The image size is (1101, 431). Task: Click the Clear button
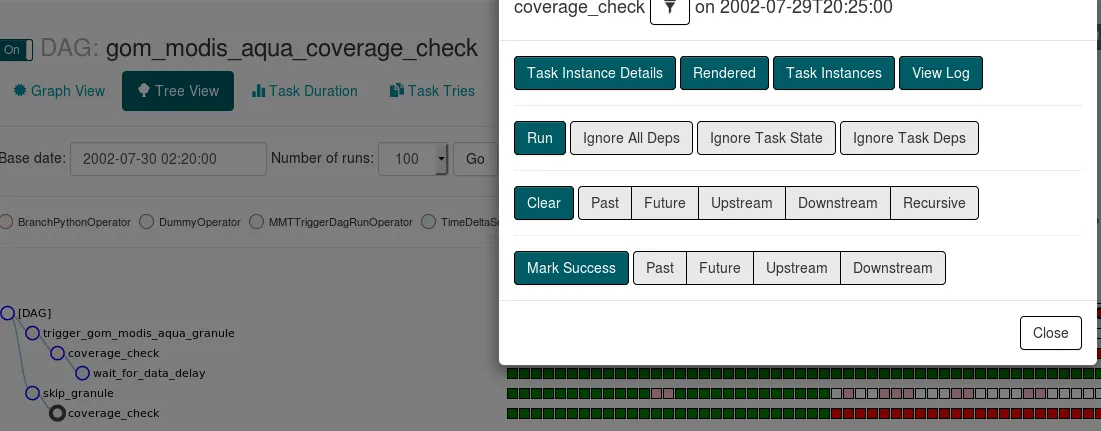[x=543, y=203]
